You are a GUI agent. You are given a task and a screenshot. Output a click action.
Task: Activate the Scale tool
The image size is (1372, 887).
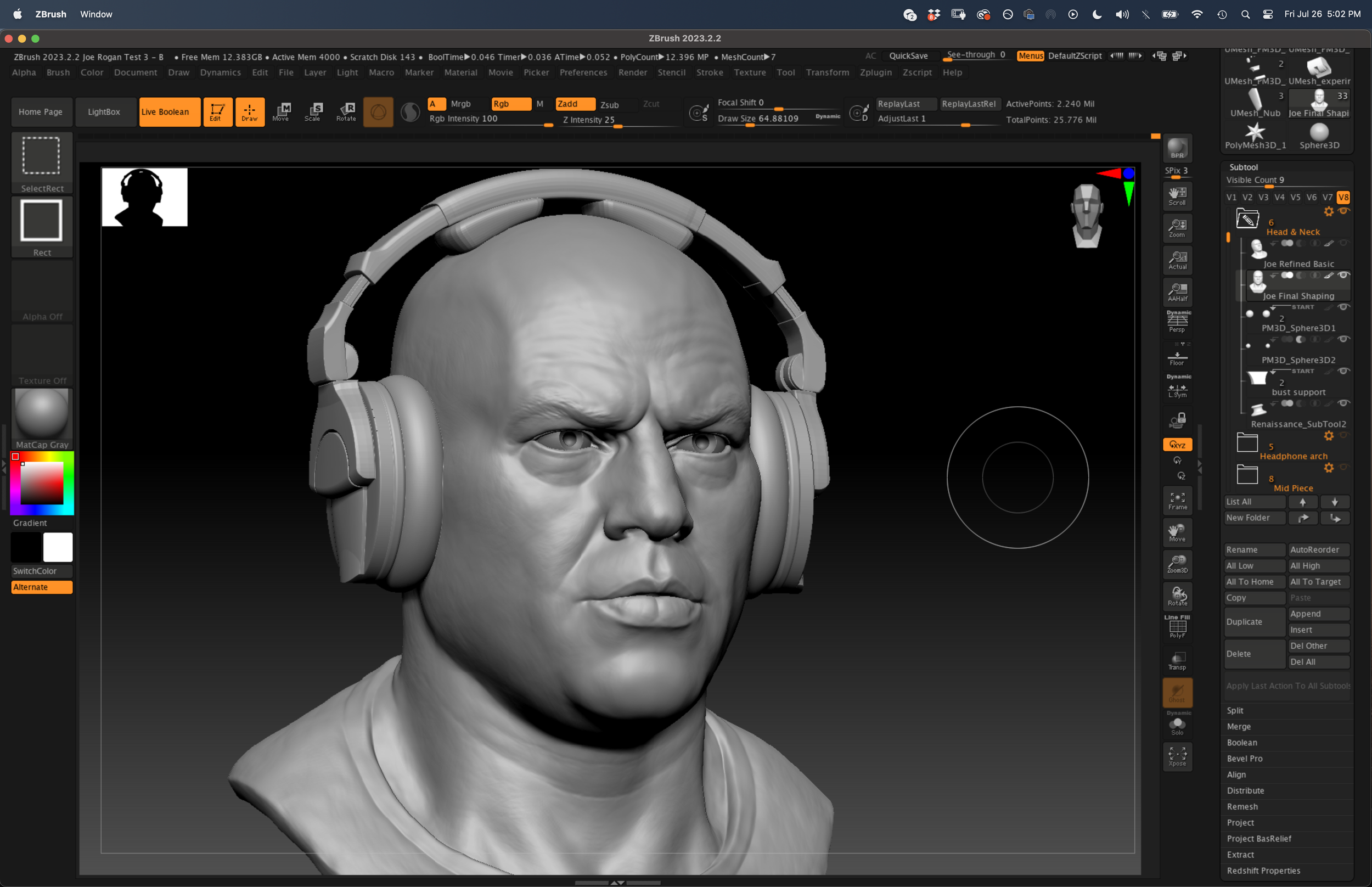point(314,112)
